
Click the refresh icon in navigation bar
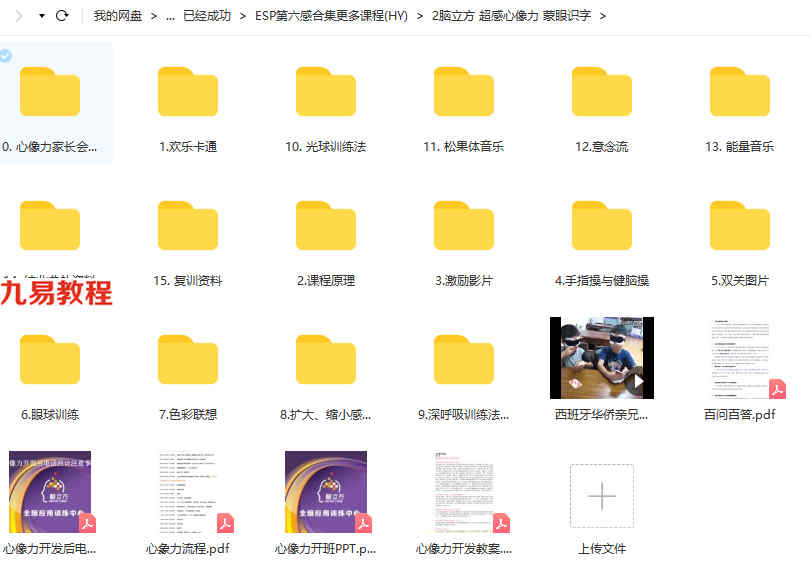tap(62, 16)
